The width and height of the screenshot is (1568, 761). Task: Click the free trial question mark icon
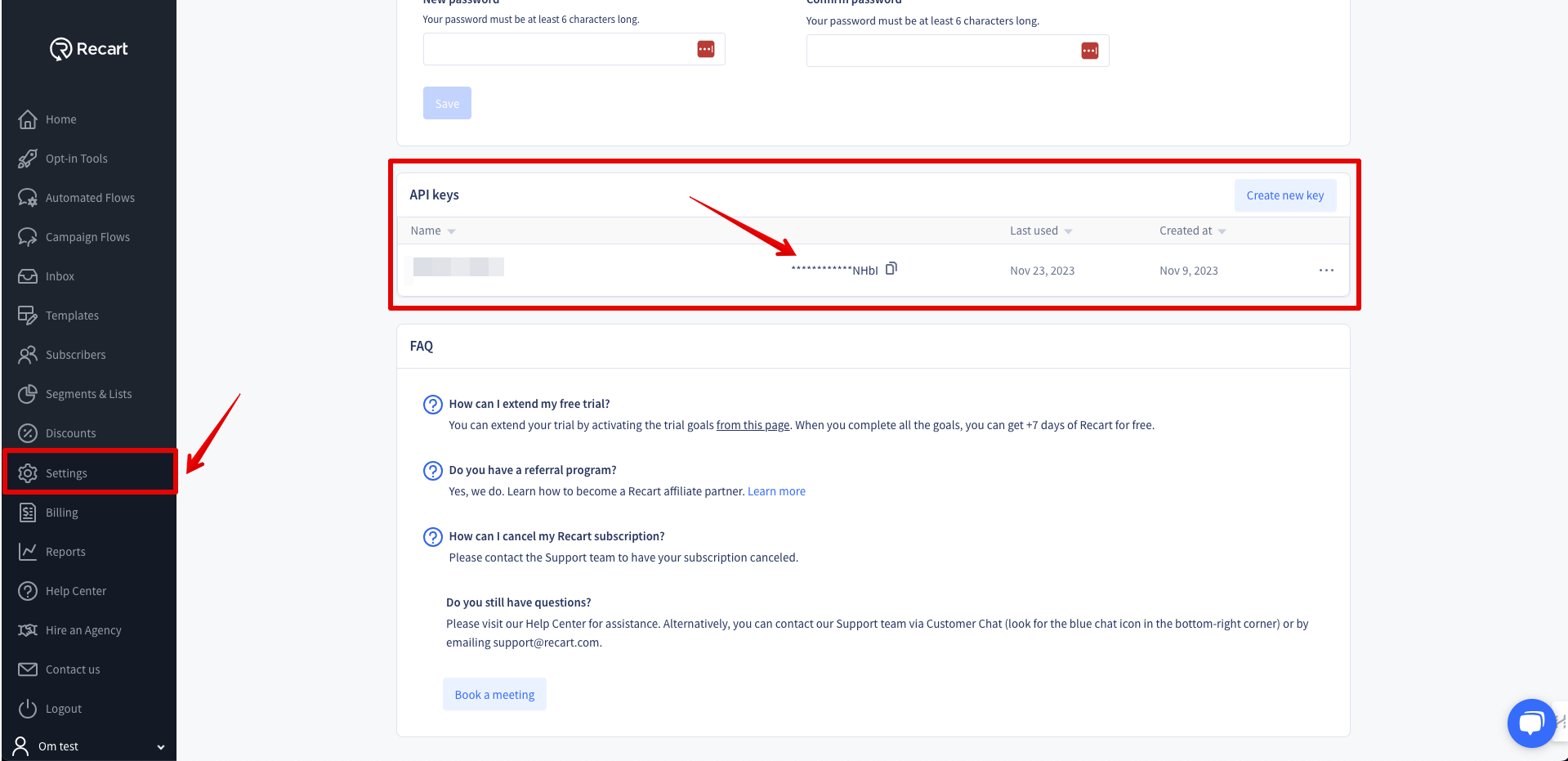tap(433, 405)
